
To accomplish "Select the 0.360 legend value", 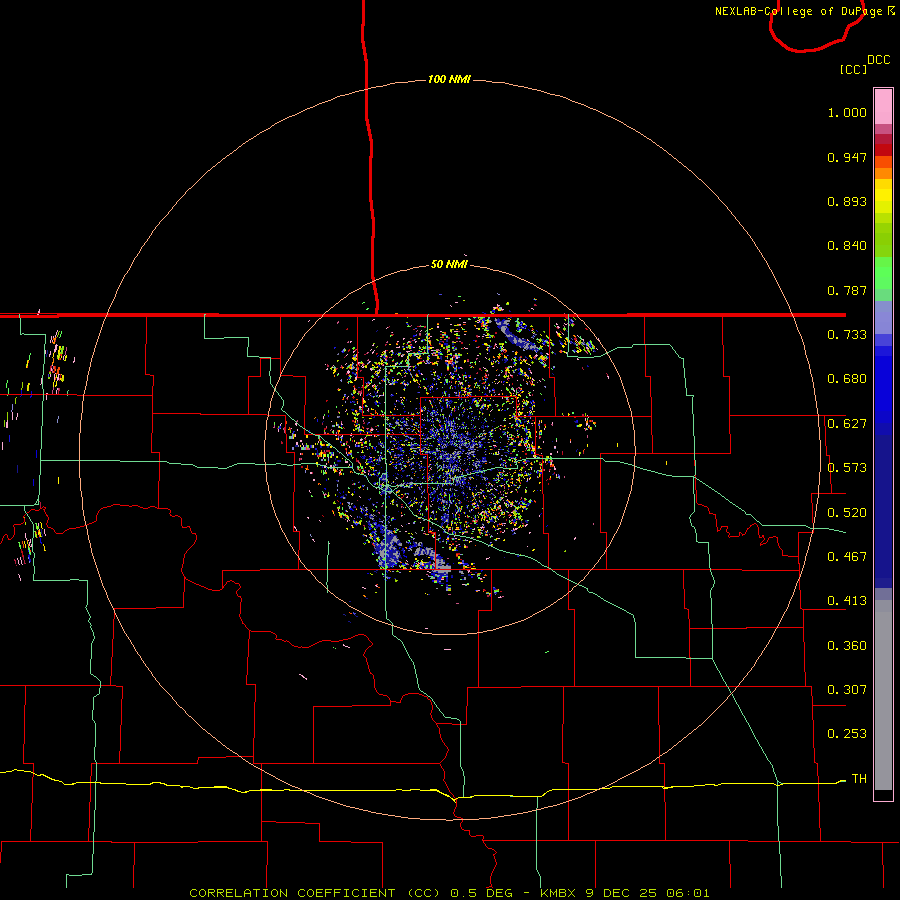I will 847,646.
